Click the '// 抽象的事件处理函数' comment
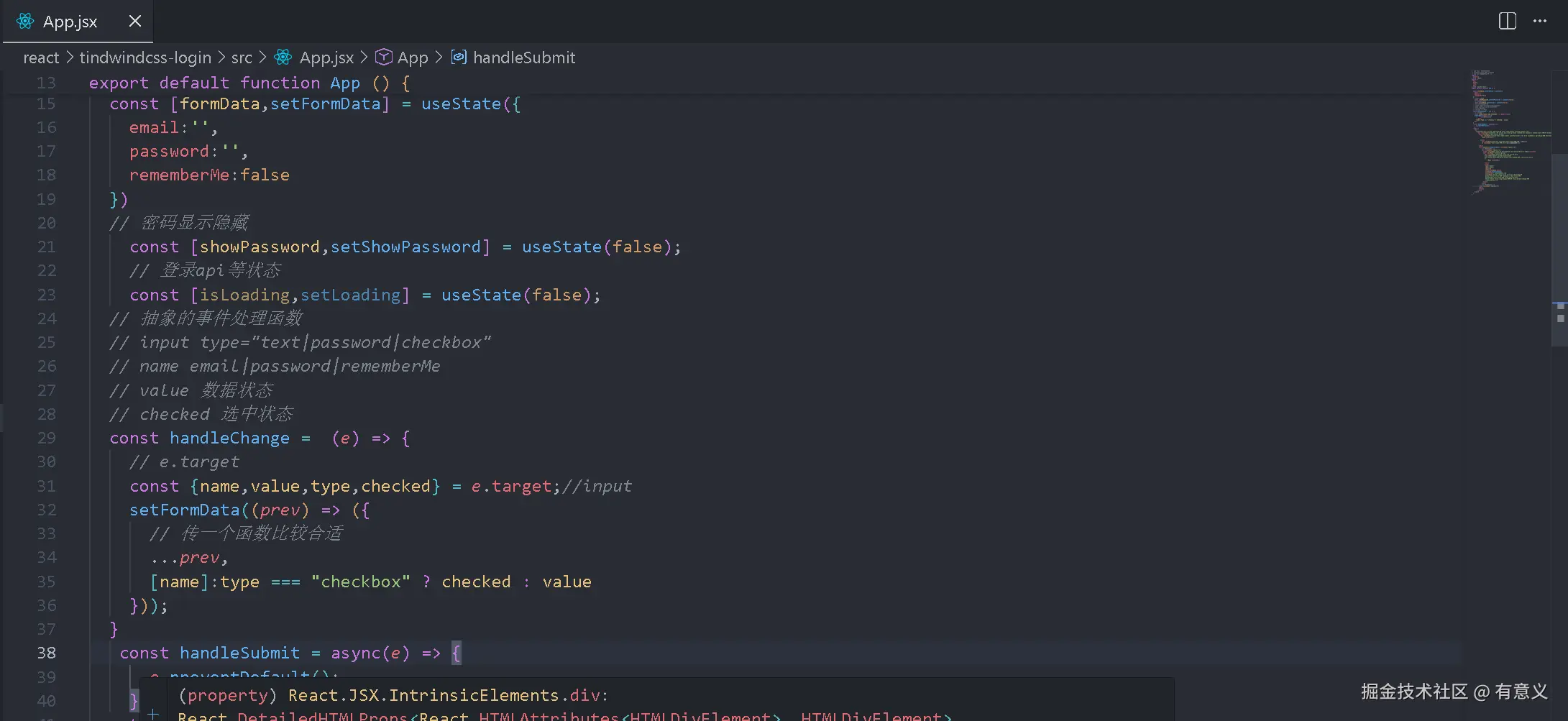The image size is (1568, 721). (x=206, y=318)
